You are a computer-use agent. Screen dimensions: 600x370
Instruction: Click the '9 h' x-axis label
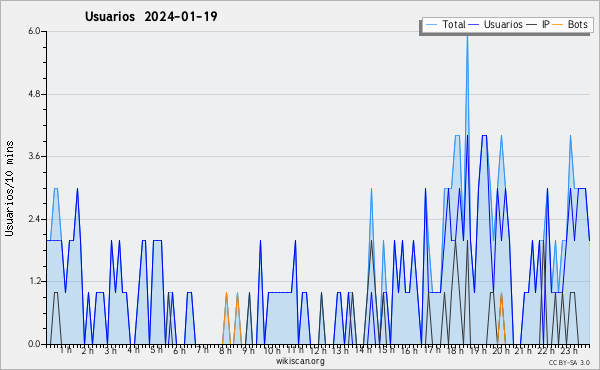(248, 351)
